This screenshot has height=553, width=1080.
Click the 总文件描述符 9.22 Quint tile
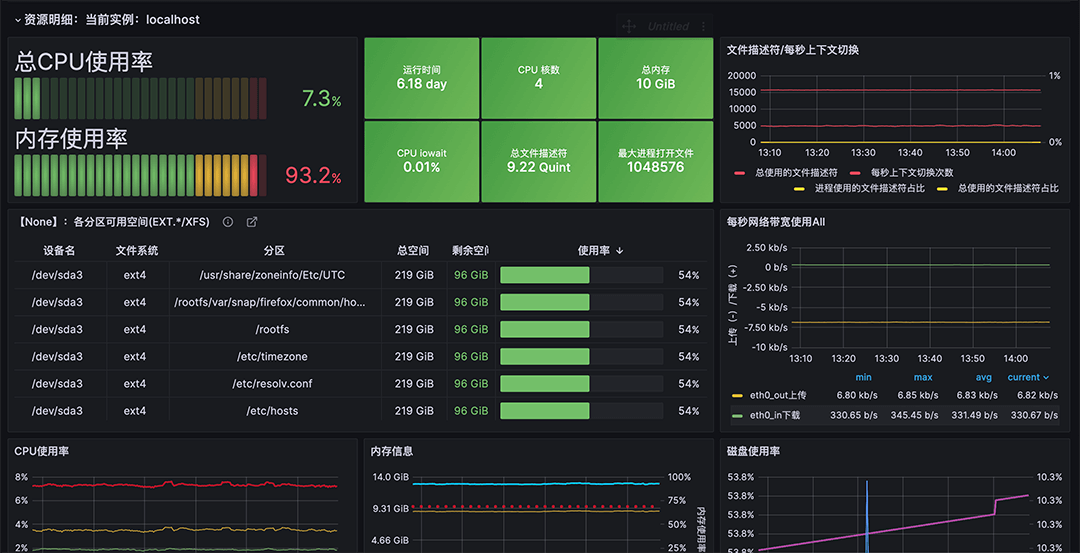539,161
